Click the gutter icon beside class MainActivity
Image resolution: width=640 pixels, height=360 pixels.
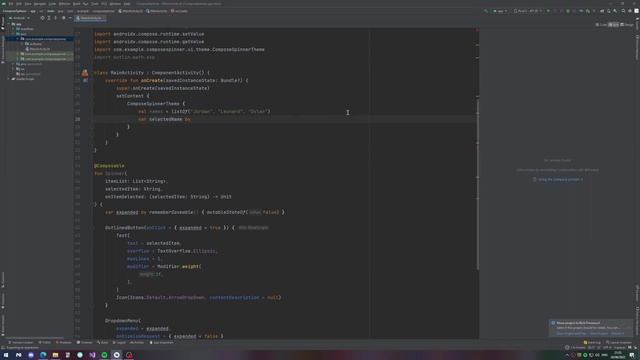tap(84, 73)
